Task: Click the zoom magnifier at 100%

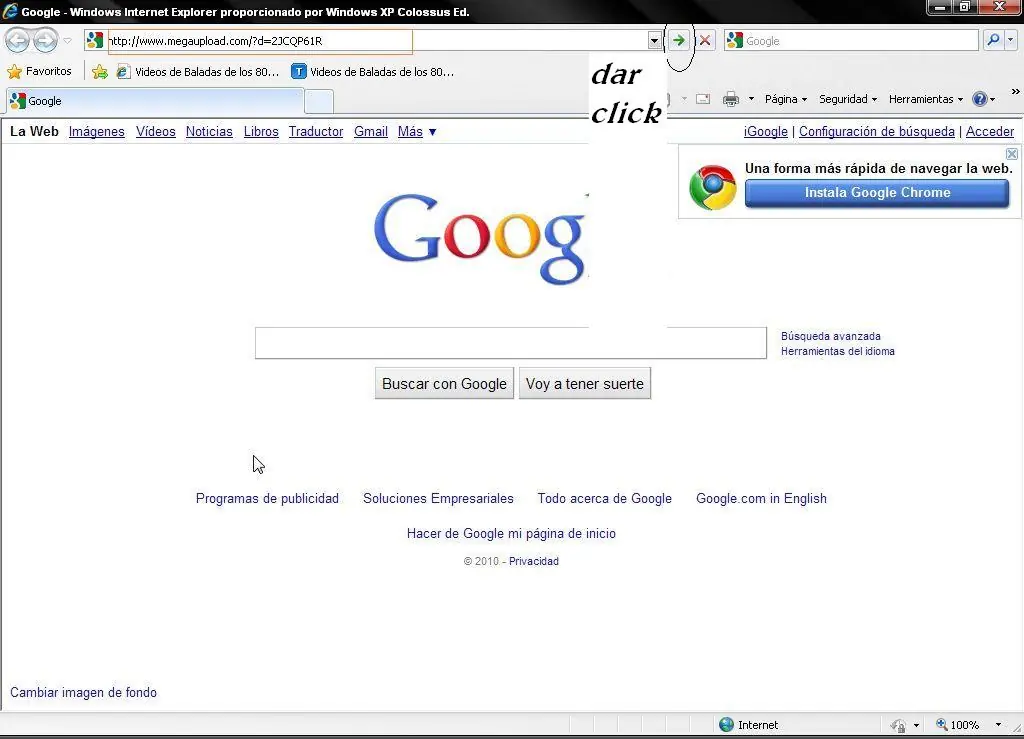Action: 942,725
